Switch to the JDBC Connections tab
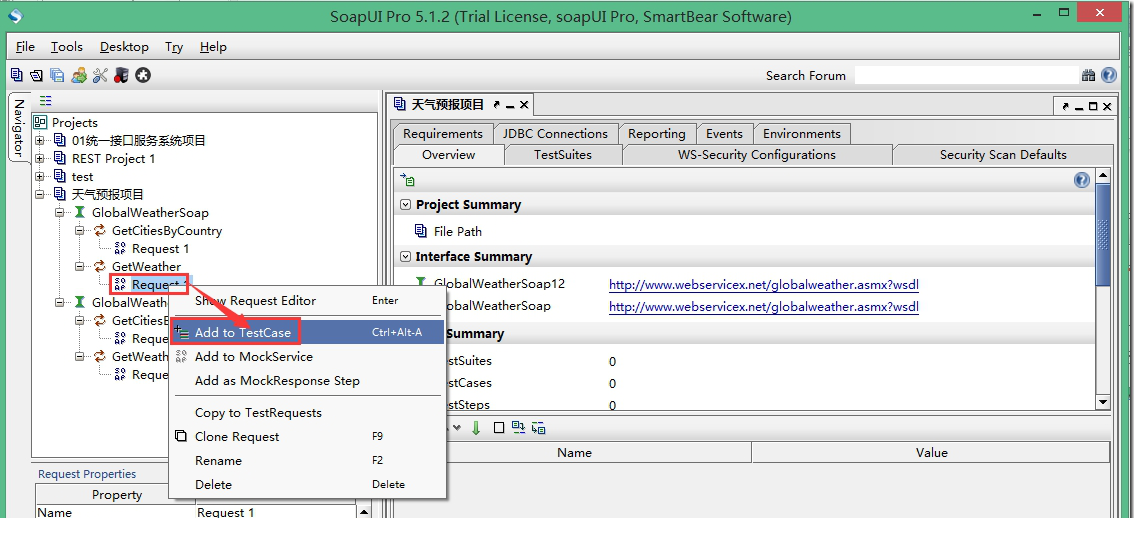Viewport: 1134px width, 538px height. click(x=555, y=134)
